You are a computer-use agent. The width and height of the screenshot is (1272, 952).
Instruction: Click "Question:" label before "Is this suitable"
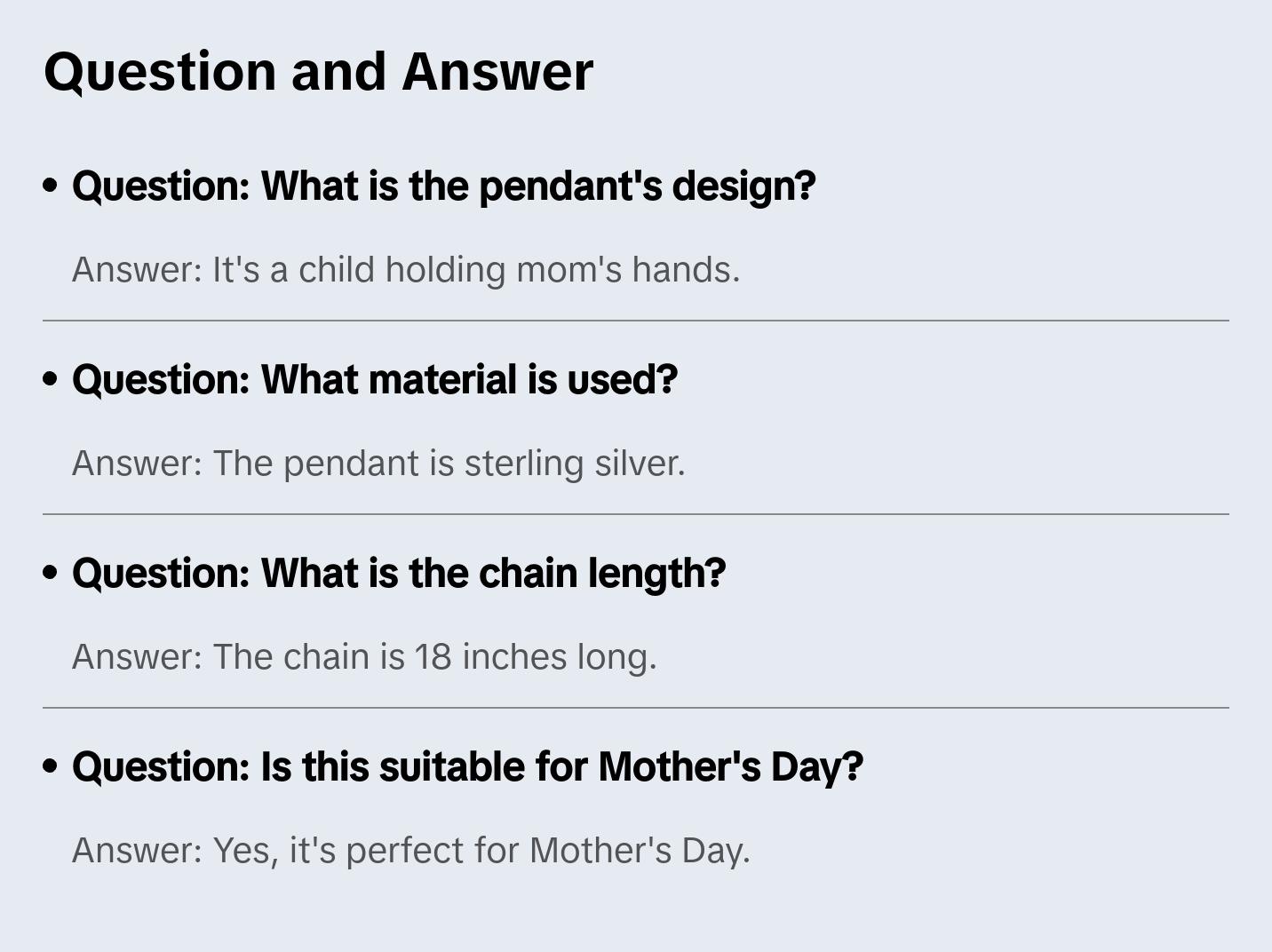[161, 767]
